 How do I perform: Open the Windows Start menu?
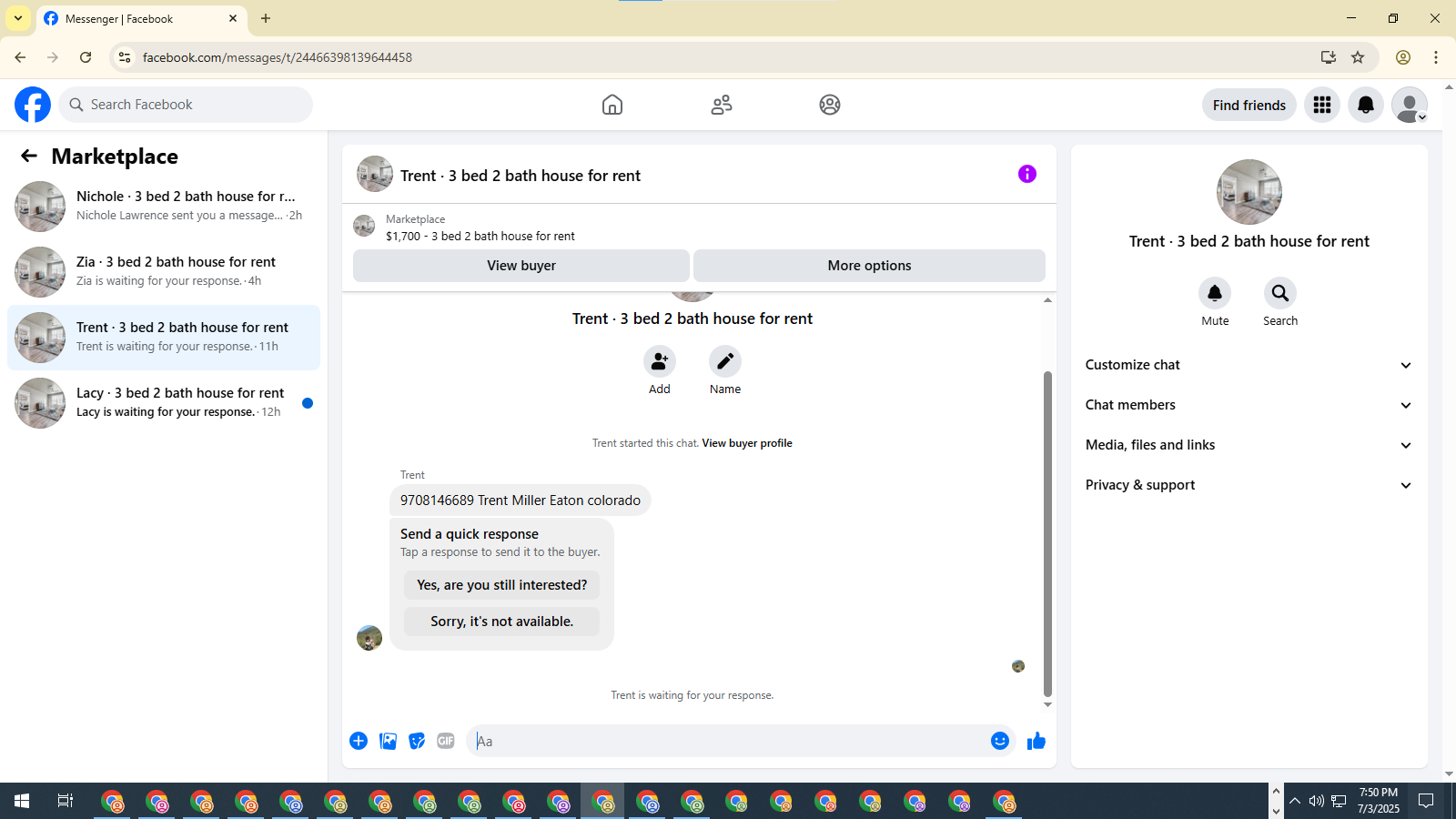pyautogui.click(x=22, y=801)
